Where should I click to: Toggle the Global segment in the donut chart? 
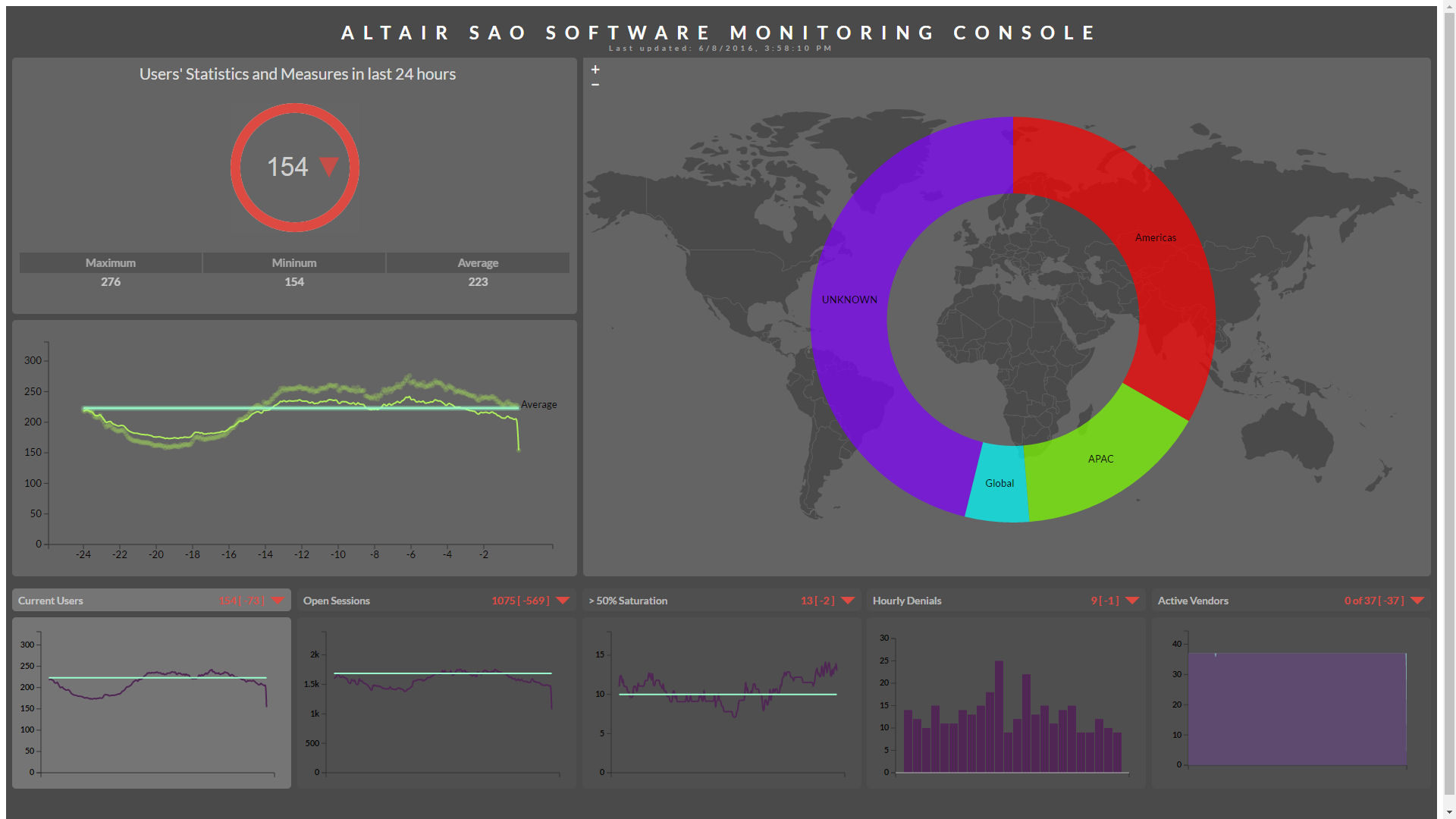(x=999, y=483)
